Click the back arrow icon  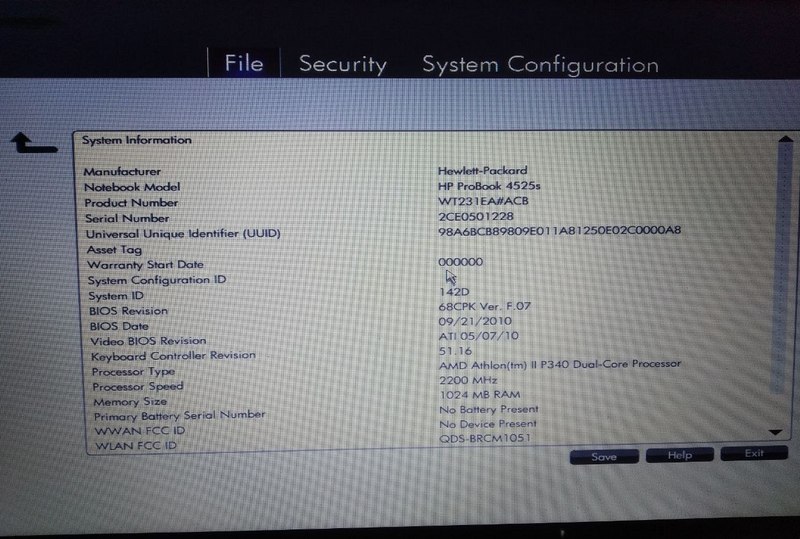[x=32, y=144]
